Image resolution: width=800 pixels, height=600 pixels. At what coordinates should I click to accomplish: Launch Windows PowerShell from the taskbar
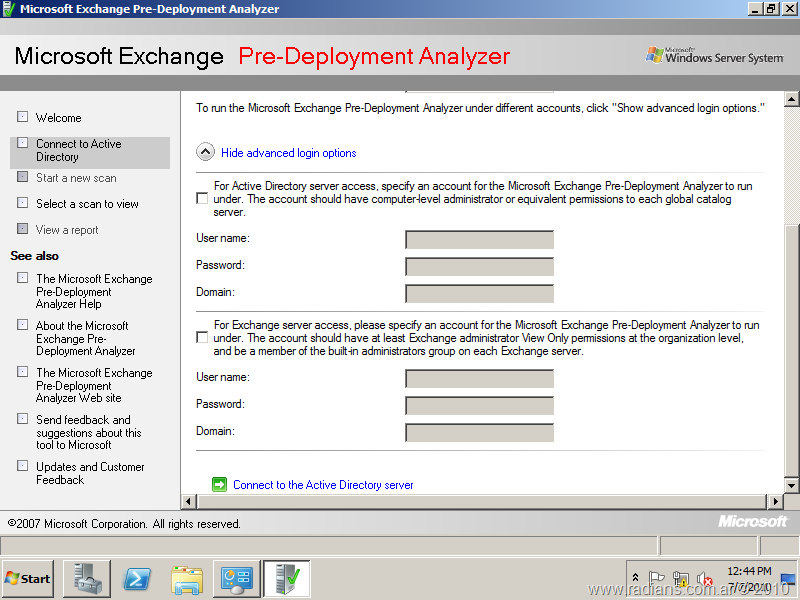[x=137, y=579]
